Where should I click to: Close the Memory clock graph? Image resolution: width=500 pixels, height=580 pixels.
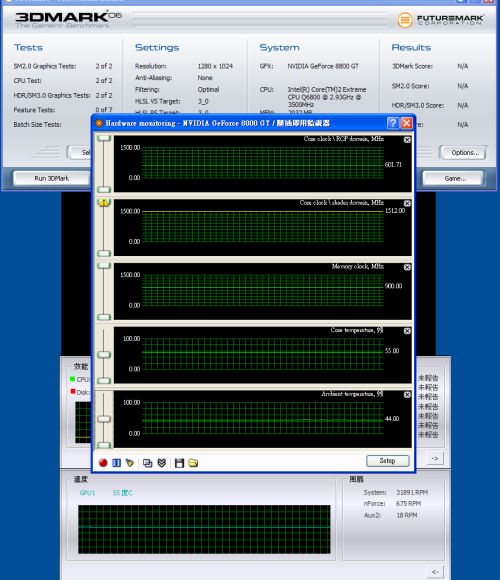(407, 267)
